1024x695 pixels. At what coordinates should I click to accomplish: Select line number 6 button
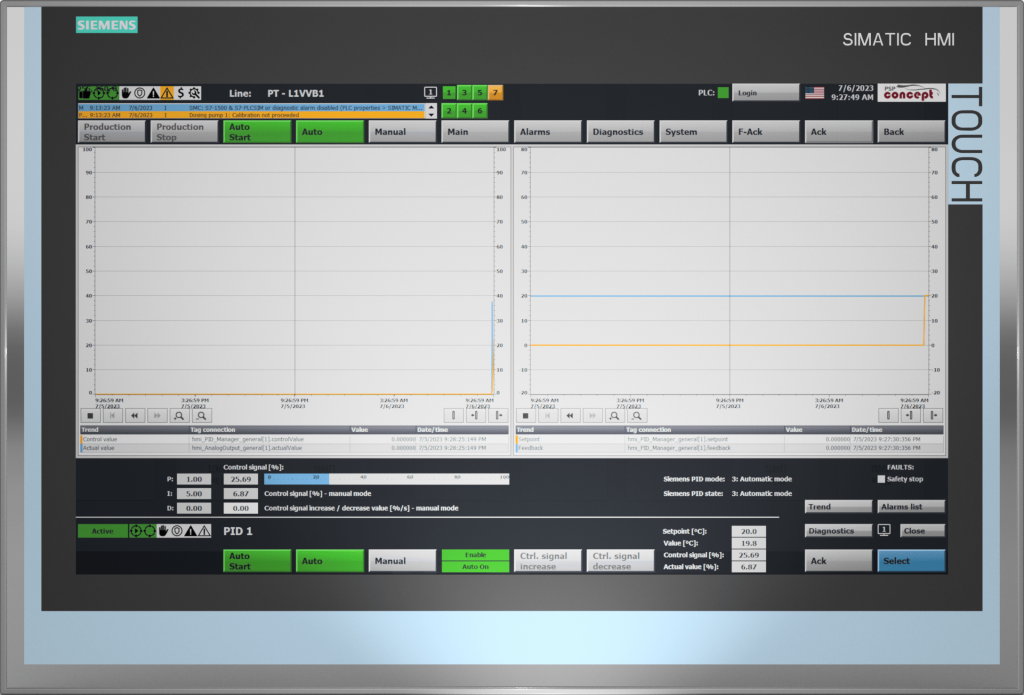tap(479, 111)
